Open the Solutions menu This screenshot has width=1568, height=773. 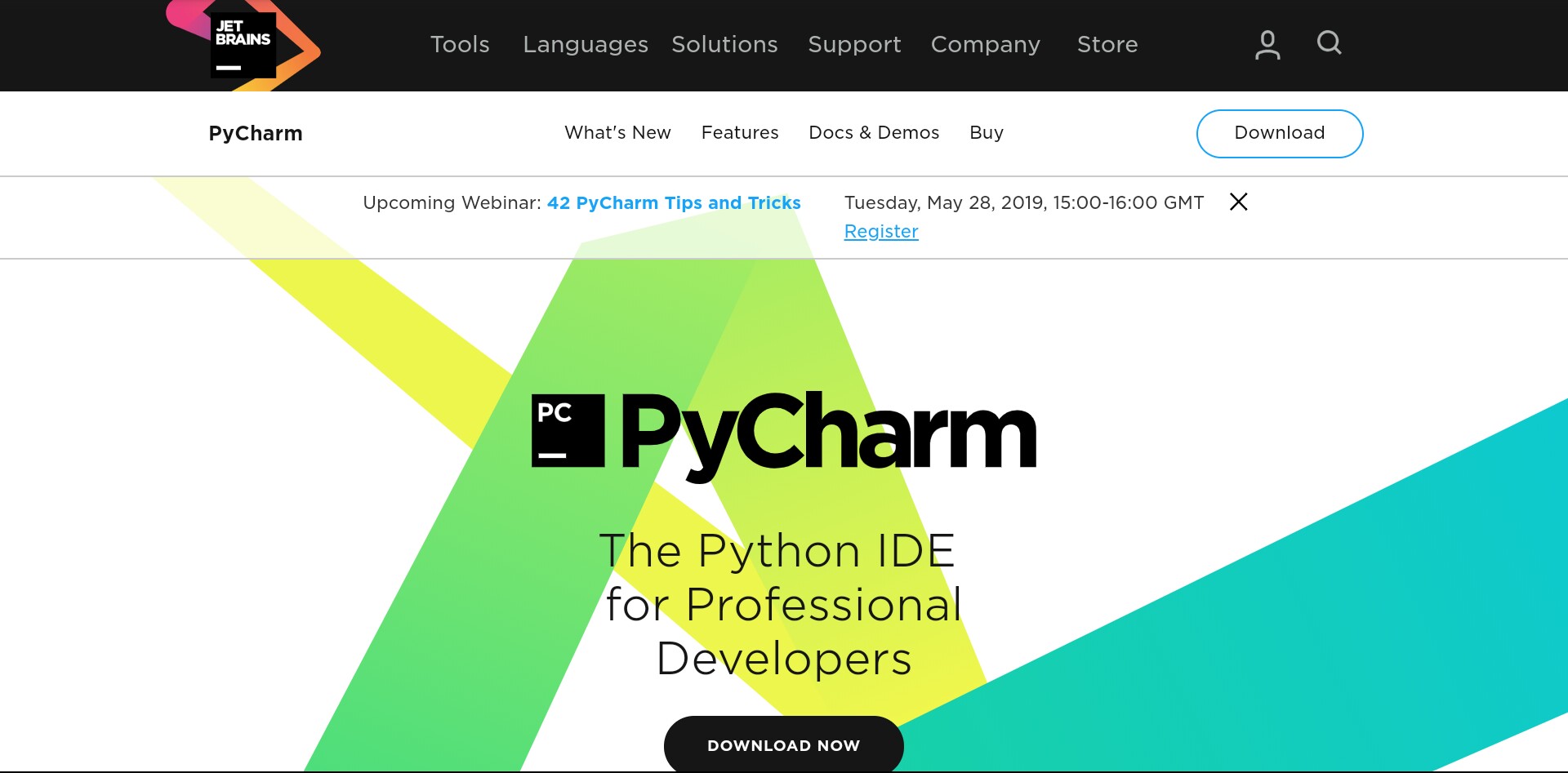(724, 45)
